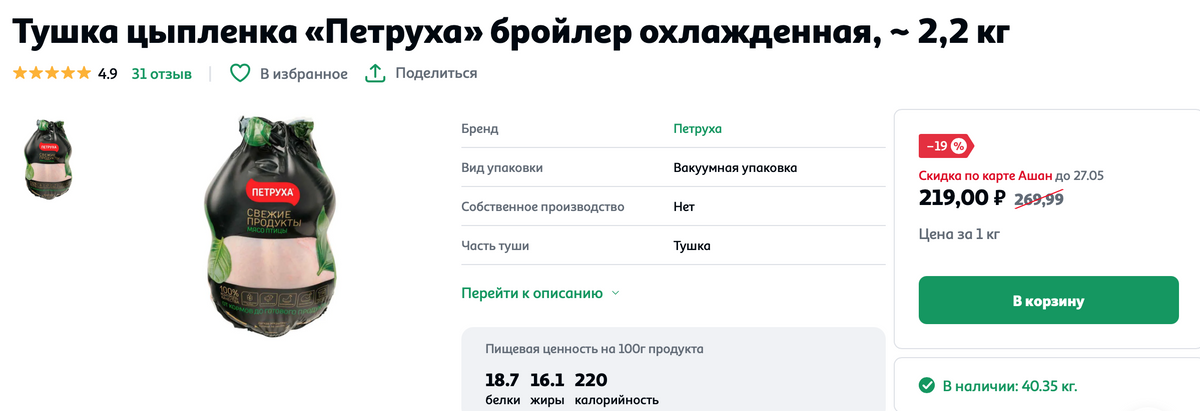Click the five-star rating icons
The width and height of the screenshot is (1200, 411).
tap(51, 74)
